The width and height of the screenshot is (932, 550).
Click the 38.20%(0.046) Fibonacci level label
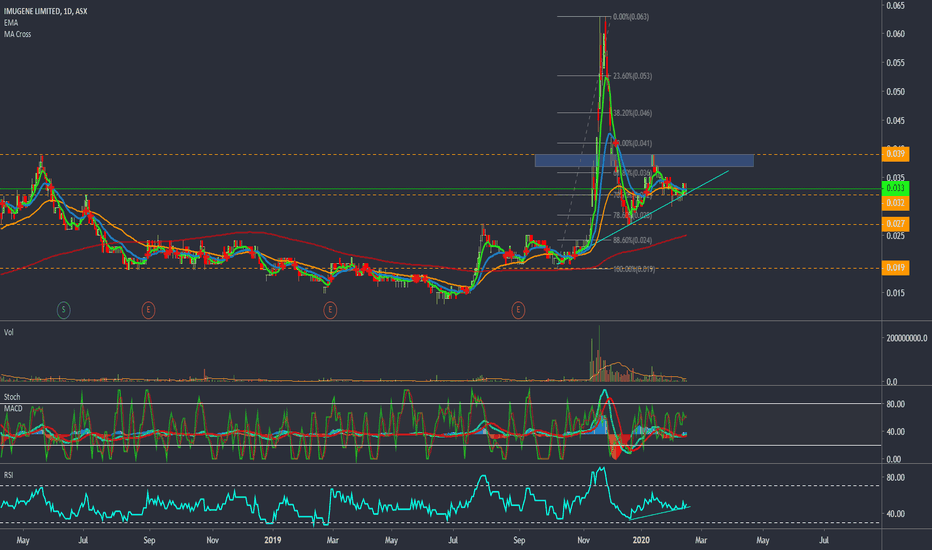click(632, 112)
